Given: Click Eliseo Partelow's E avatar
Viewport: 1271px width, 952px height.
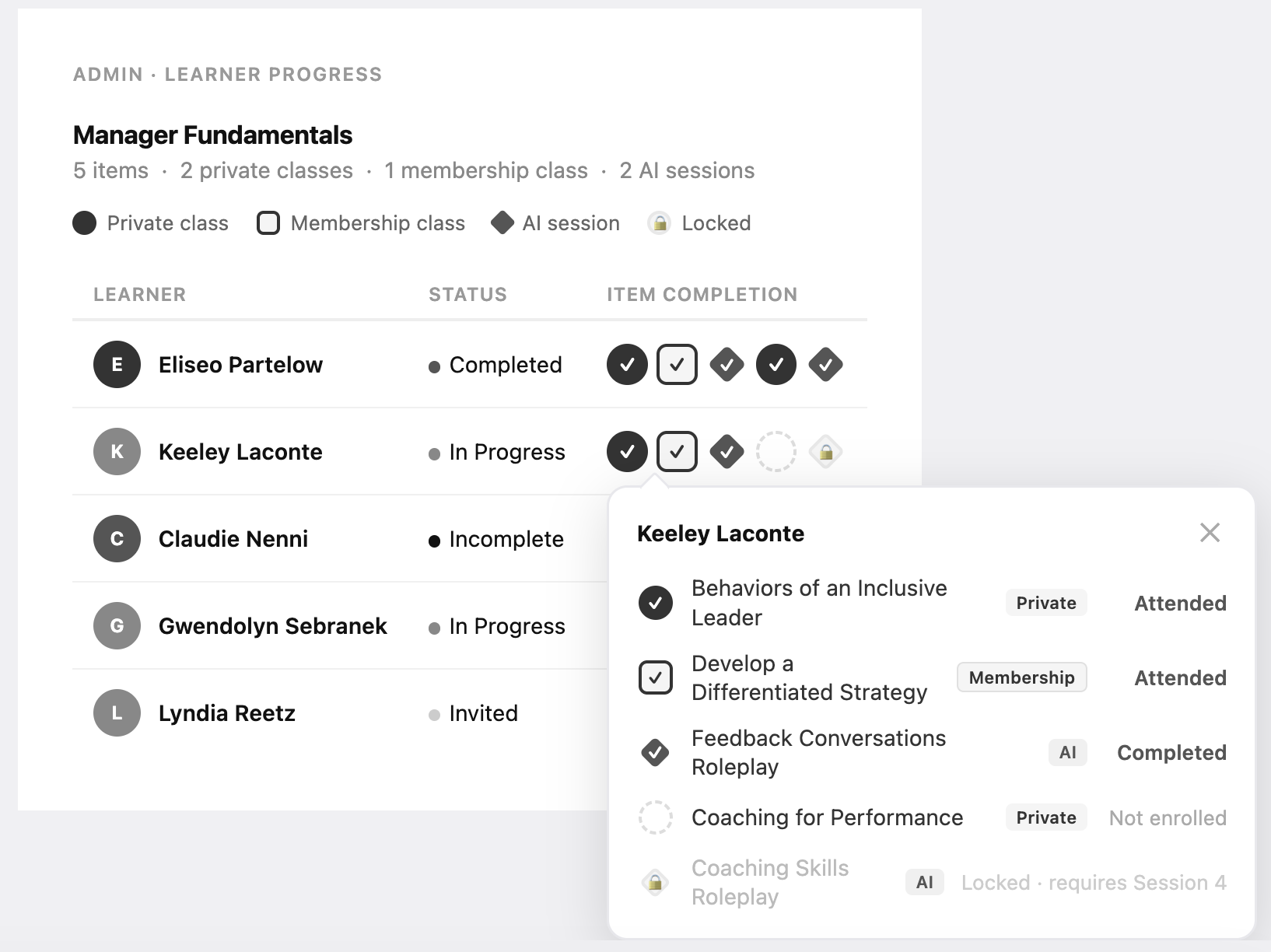Looking at the screenshot, I should pos(117,364).
